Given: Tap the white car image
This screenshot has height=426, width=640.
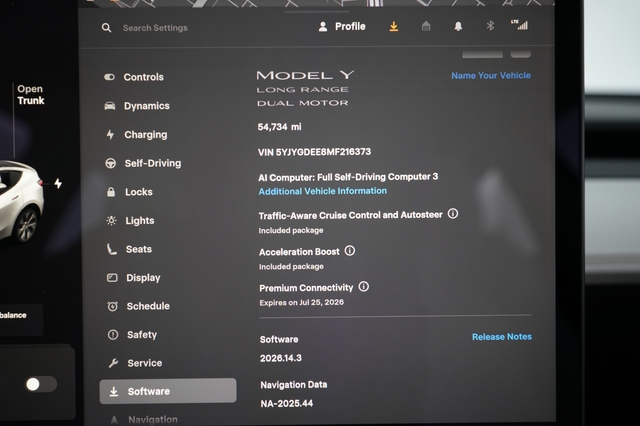Looking at the screenshot, I should click(21, 201).
